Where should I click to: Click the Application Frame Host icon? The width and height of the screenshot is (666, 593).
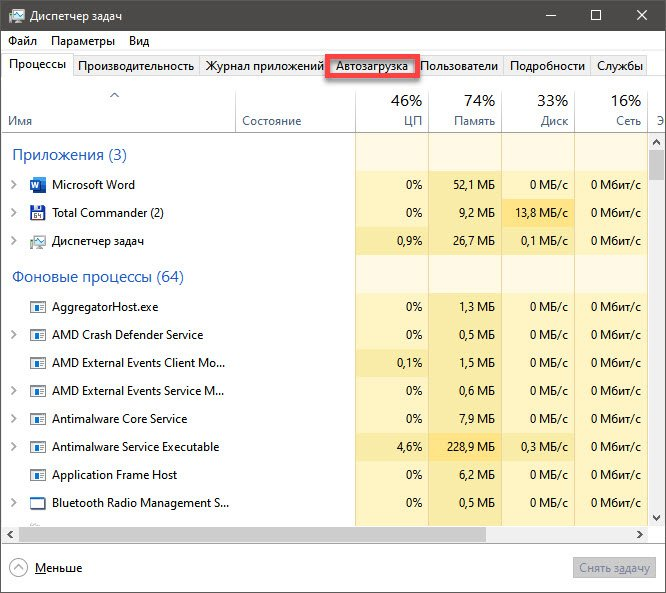(x=37, y=475)
